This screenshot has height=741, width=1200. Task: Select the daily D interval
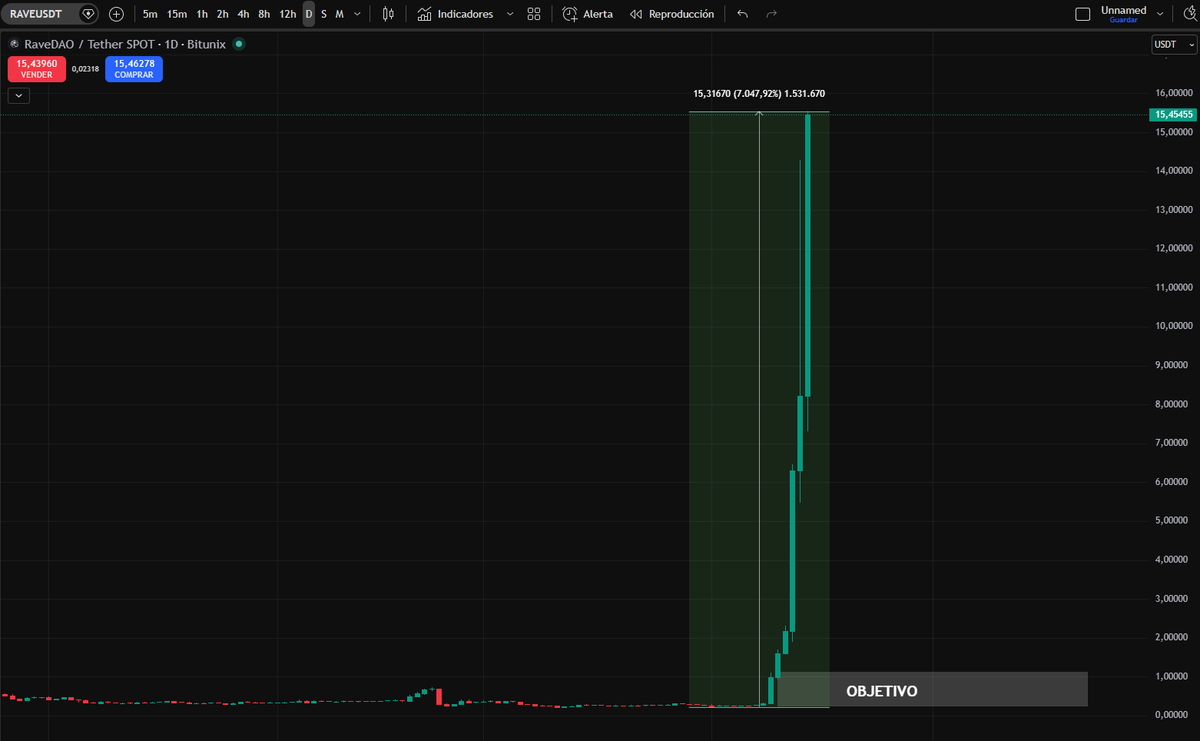click(x=309, y=14)
